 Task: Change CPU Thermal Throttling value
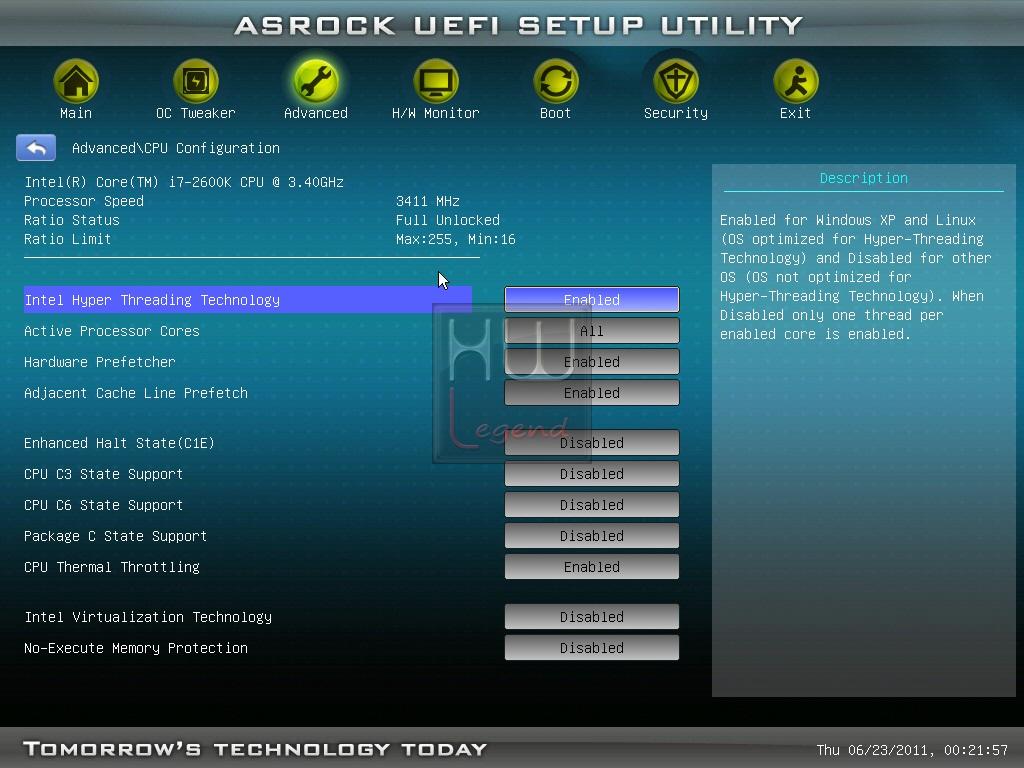pyautogui.click(x=592, y=567)
